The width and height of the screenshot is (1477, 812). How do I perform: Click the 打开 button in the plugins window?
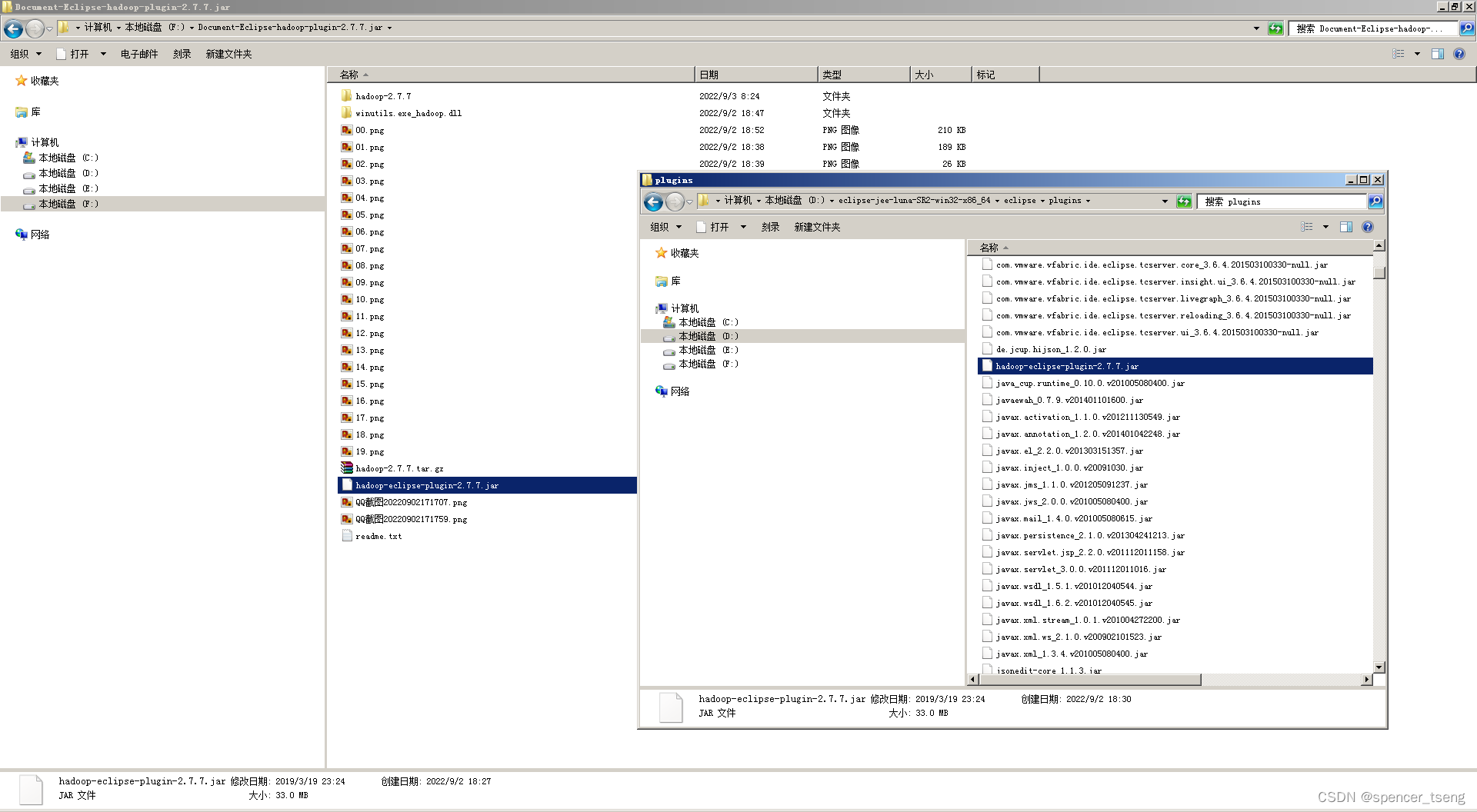tap(720, 227)
